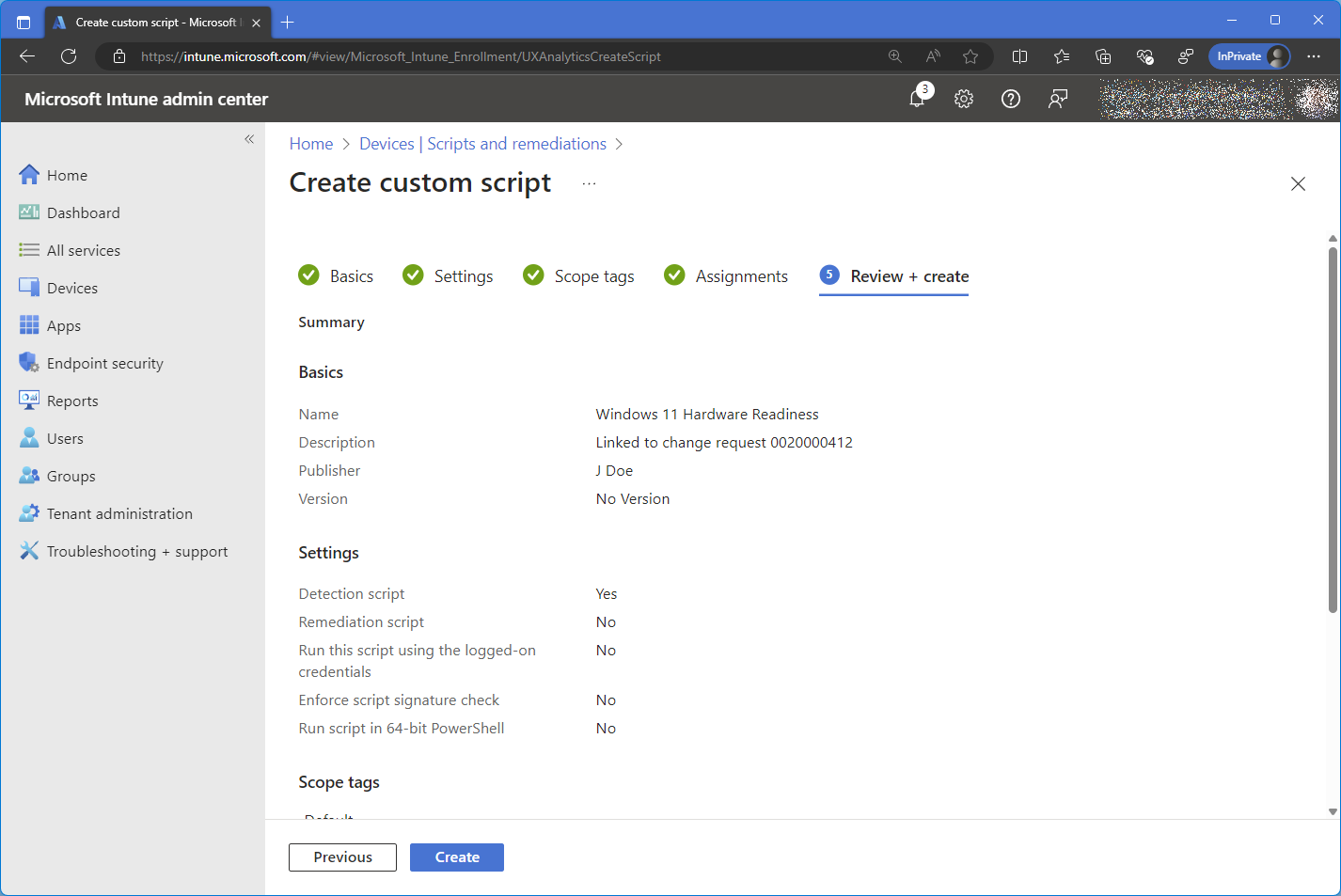This screenshot has width=1341, height=896.
Task: Click the help question mark icon
Action: pyautogui.click(x=1011, y=99)
